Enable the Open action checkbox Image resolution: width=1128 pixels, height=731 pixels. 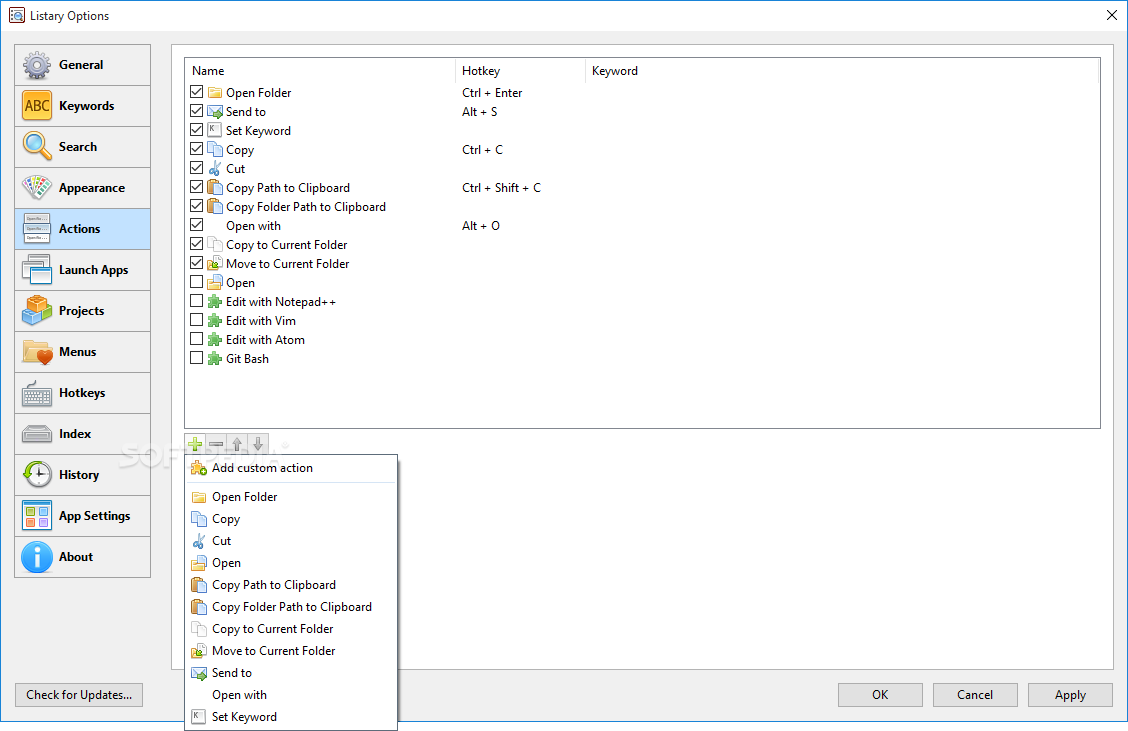(196, 282)
